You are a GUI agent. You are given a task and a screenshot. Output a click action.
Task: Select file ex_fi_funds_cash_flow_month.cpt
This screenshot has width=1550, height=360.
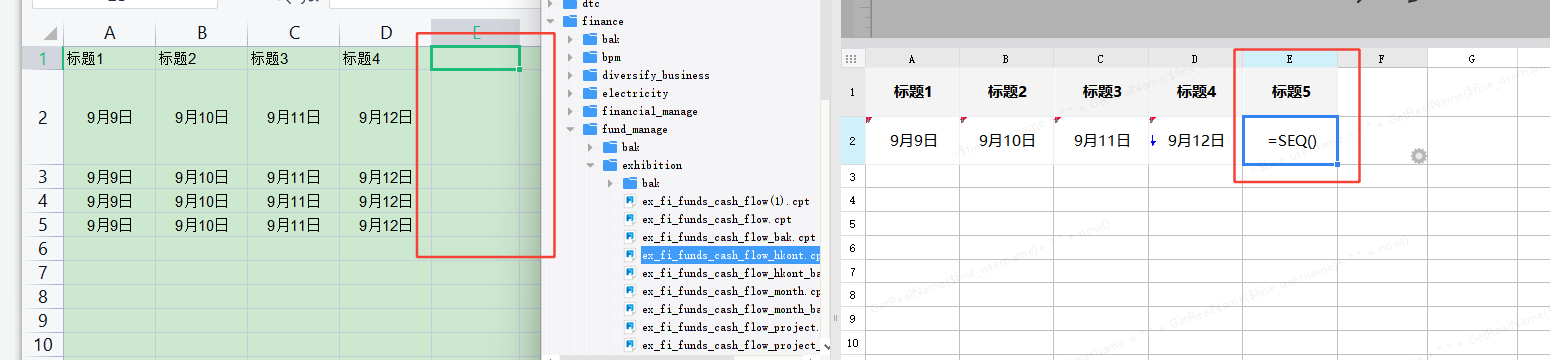pos(731,291)
